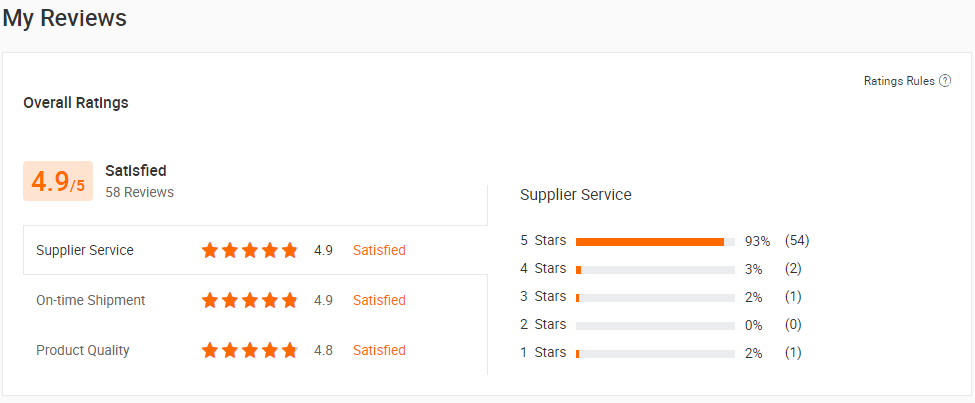Image resolution: width=975 pixels, height=403 pixels.
Task: Click the (2) four-star review count
Action: [x=793, y=268]
